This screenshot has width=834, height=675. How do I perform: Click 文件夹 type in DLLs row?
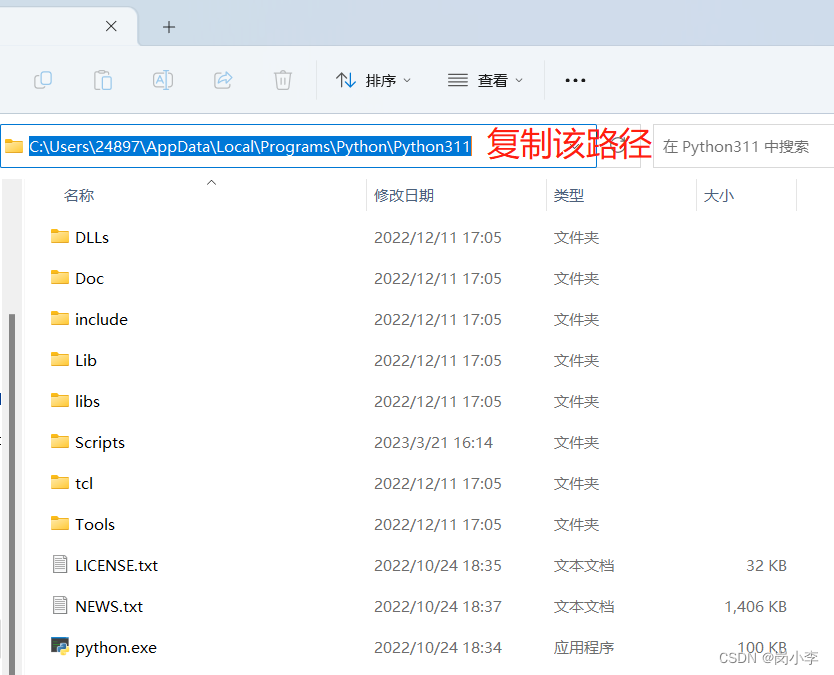tap(576, 238)
